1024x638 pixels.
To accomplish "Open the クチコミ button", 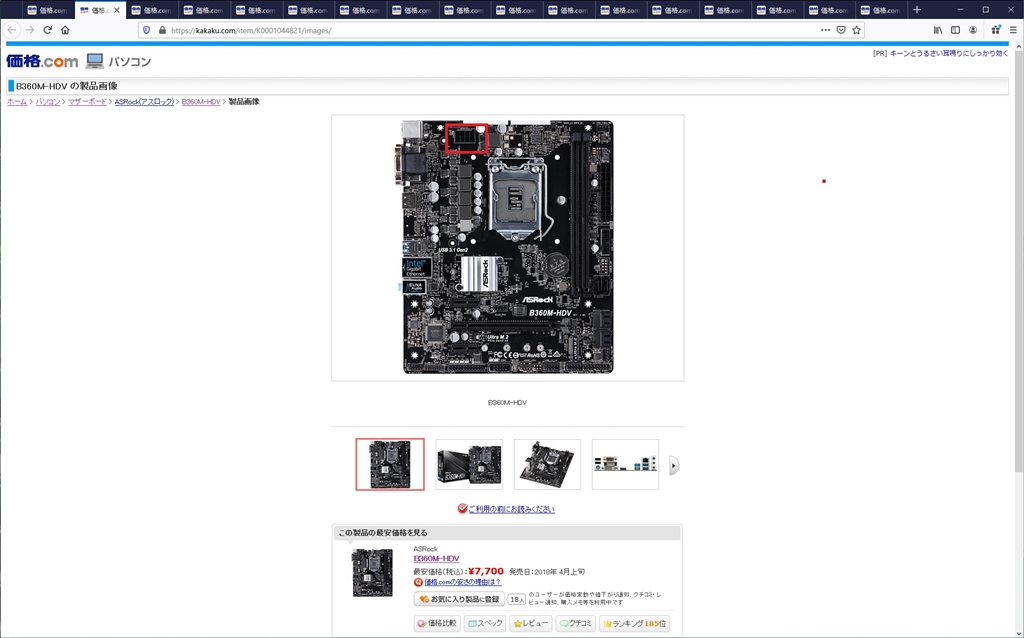I will coord(575,624).
